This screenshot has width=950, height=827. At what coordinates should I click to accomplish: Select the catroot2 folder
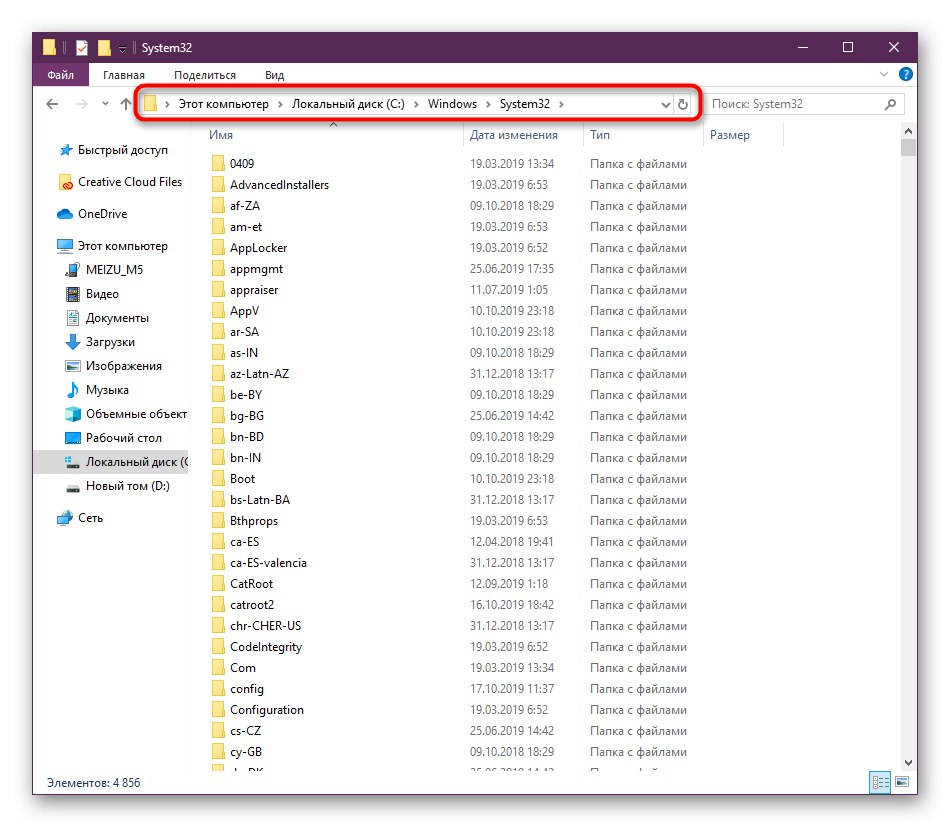[x=252, y=605]
